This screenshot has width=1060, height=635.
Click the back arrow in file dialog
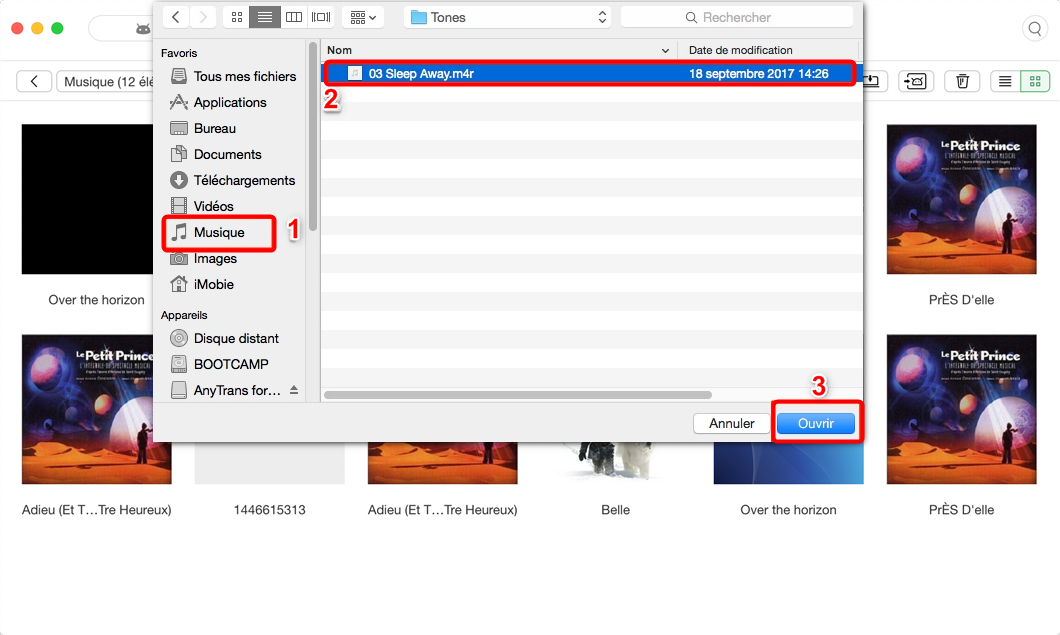coord(176,17)
